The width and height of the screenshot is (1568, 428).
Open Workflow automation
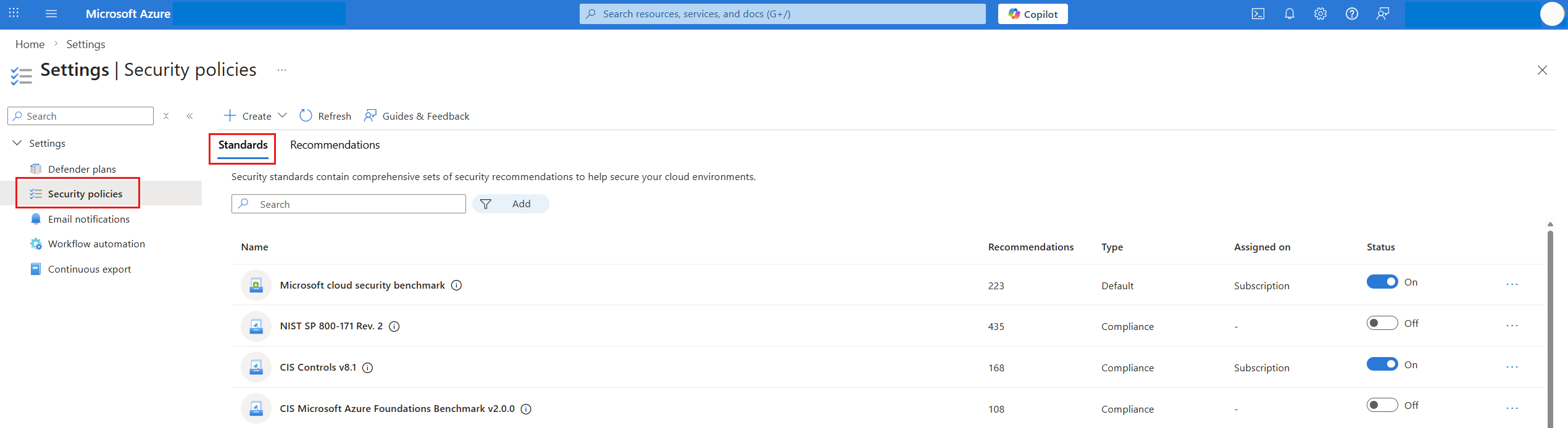tap(96, 244)
